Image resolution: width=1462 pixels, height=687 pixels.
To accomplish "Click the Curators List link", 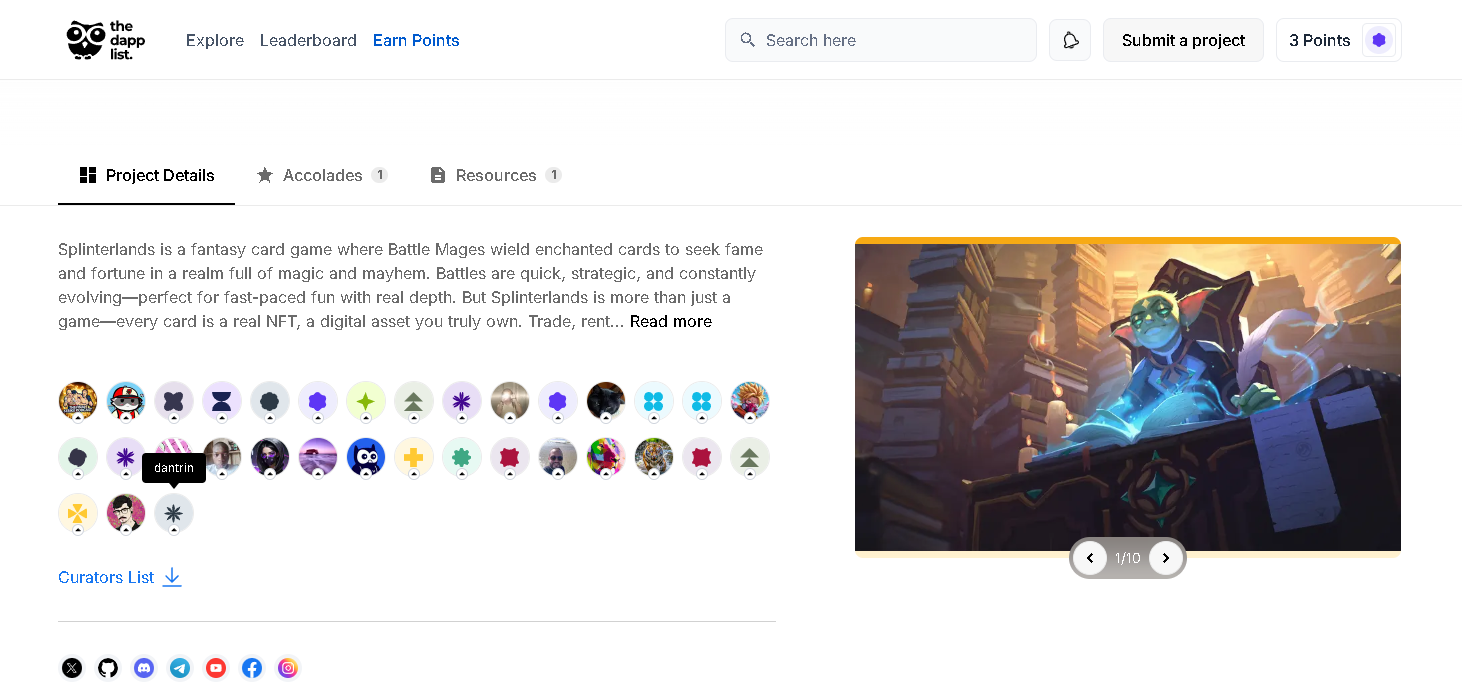I will (106, 577).
